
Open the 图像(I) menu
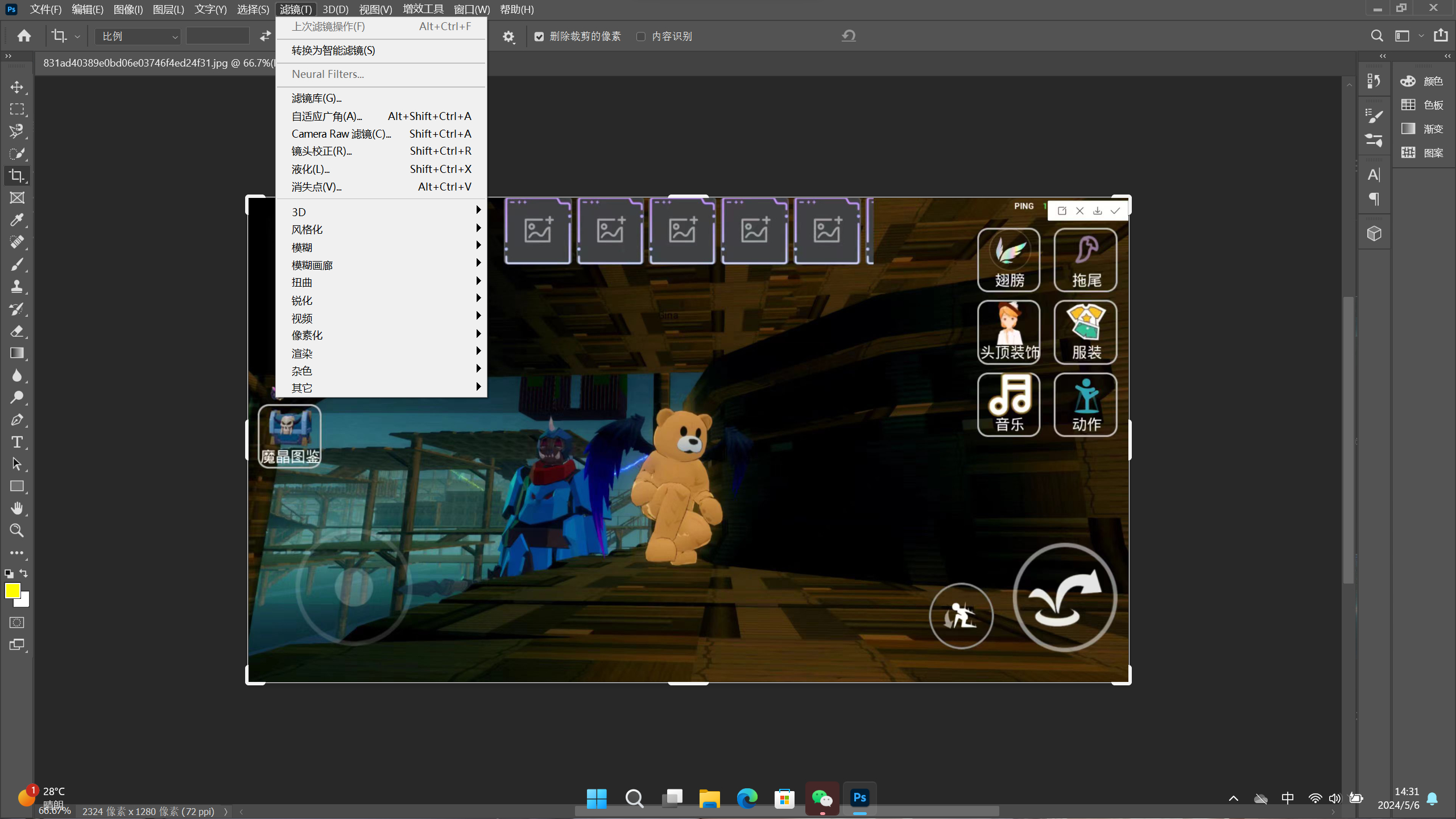point(128,9)
